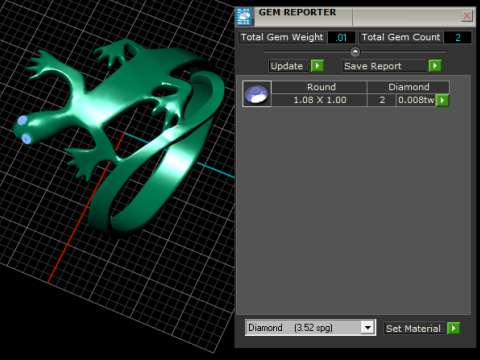
Task: Close the Gem Reporter panel
Action: tap(467, 16)
